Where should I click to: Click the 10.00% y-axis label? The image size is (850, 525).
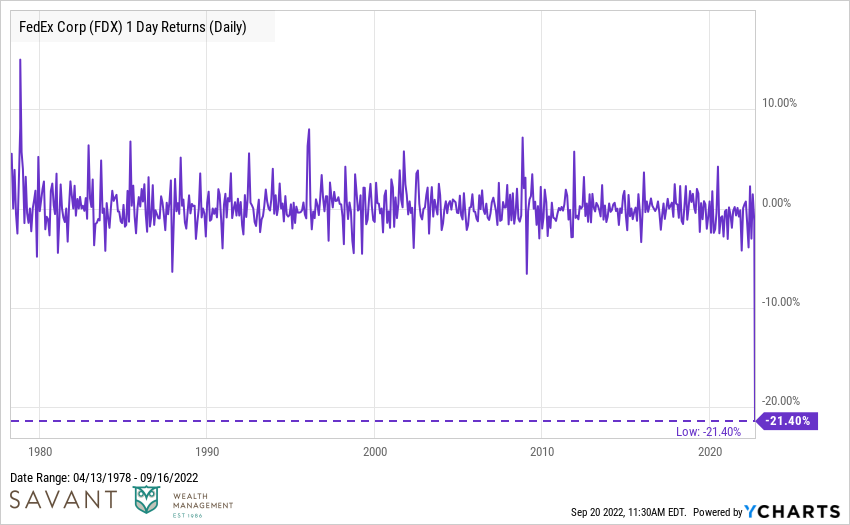pyautogui.click(x=780, y=103)
